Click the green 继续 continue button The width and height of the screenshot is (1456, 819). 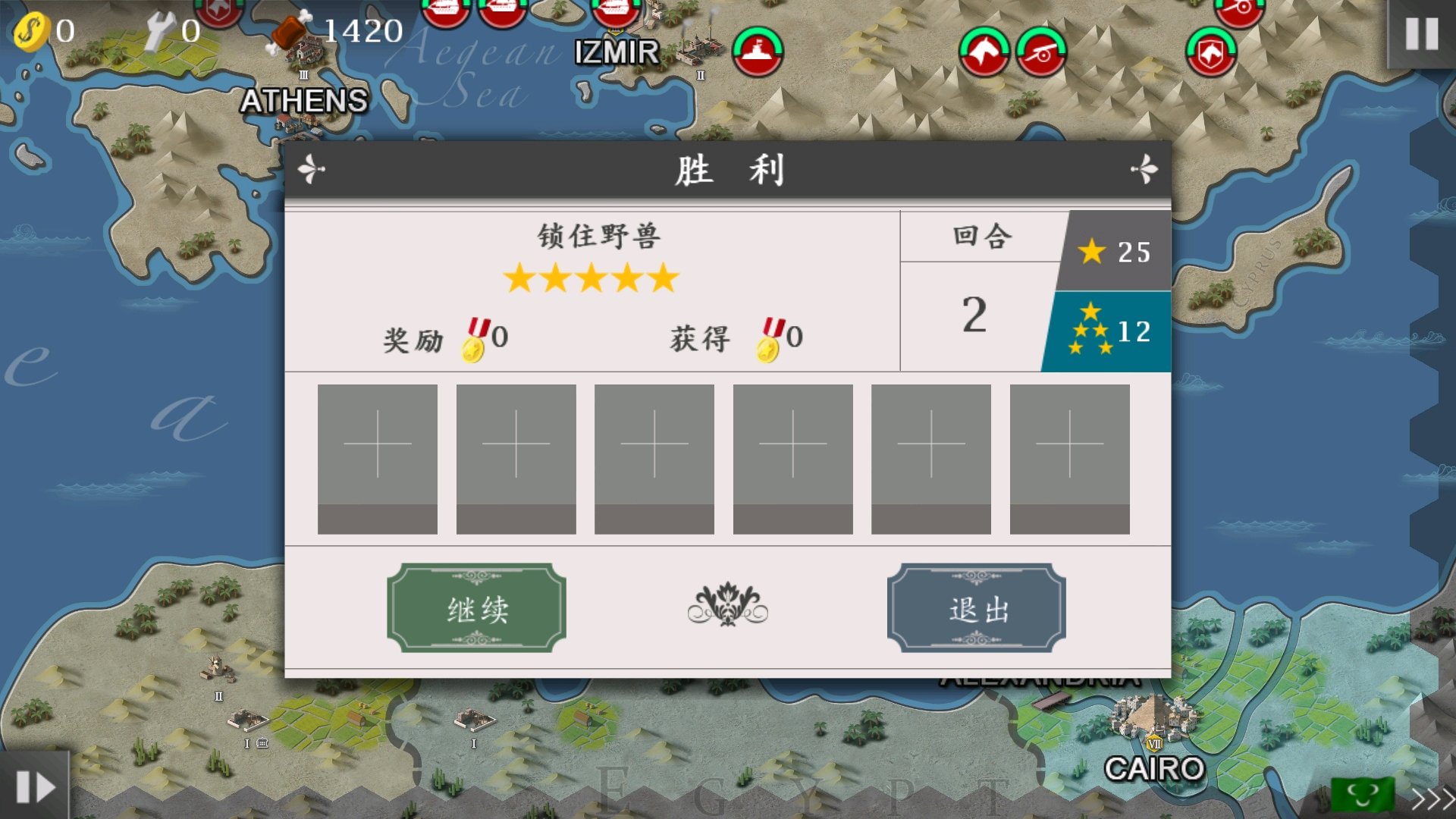pyautogui.click(x=476, y=608)
